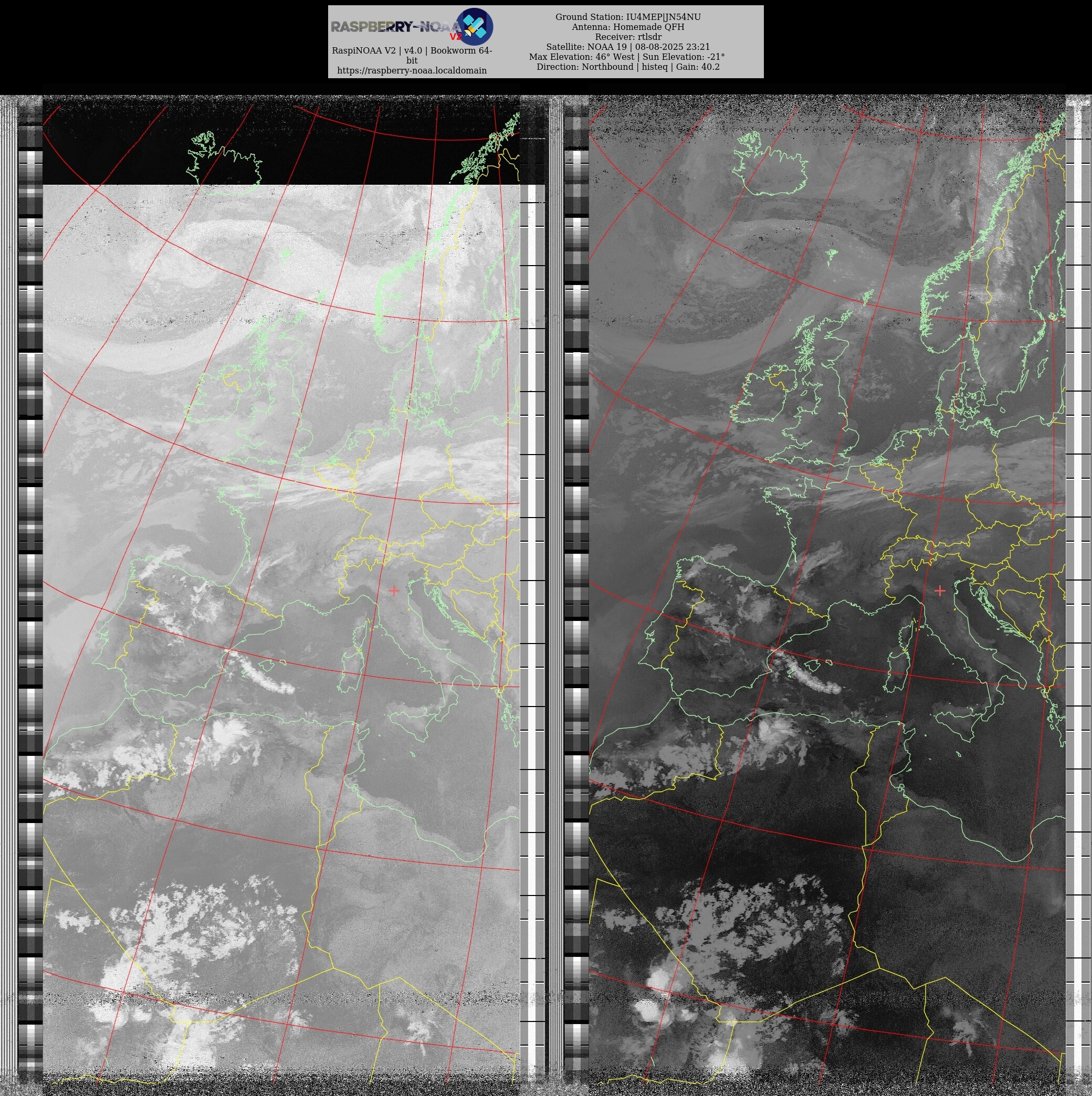Select 'Satellite: NOAA 19 | 08-08-2025 23:21' line
Screen dimensions: 1092x1096
point(628,47)
